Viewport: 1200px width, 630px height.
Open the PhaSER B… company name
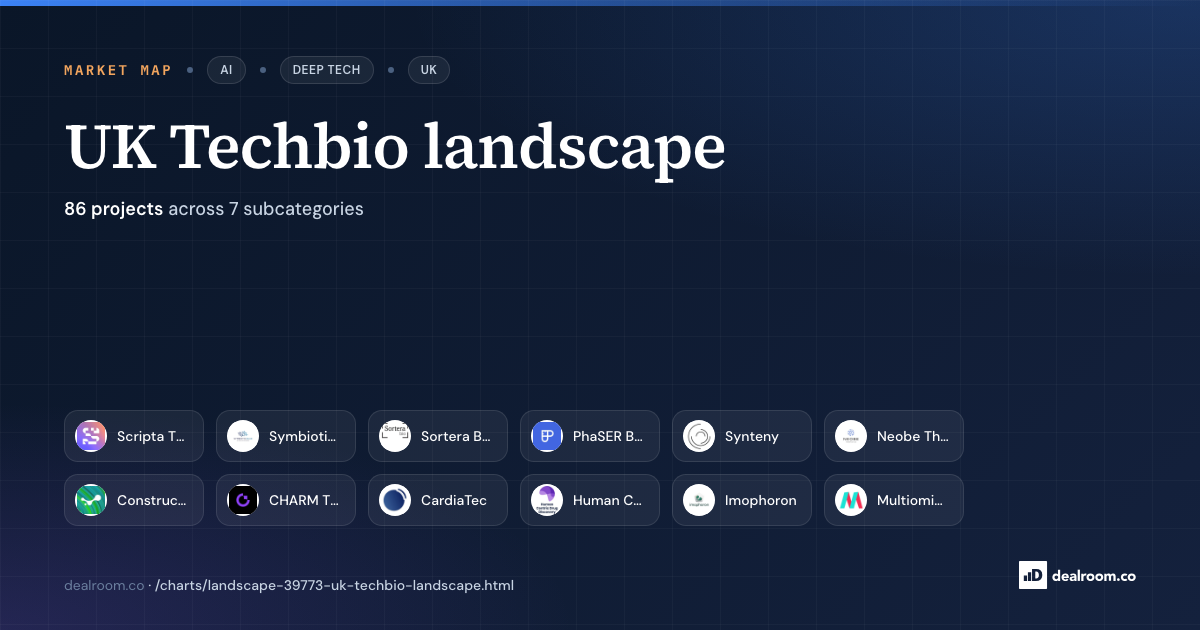coord(608,436)
